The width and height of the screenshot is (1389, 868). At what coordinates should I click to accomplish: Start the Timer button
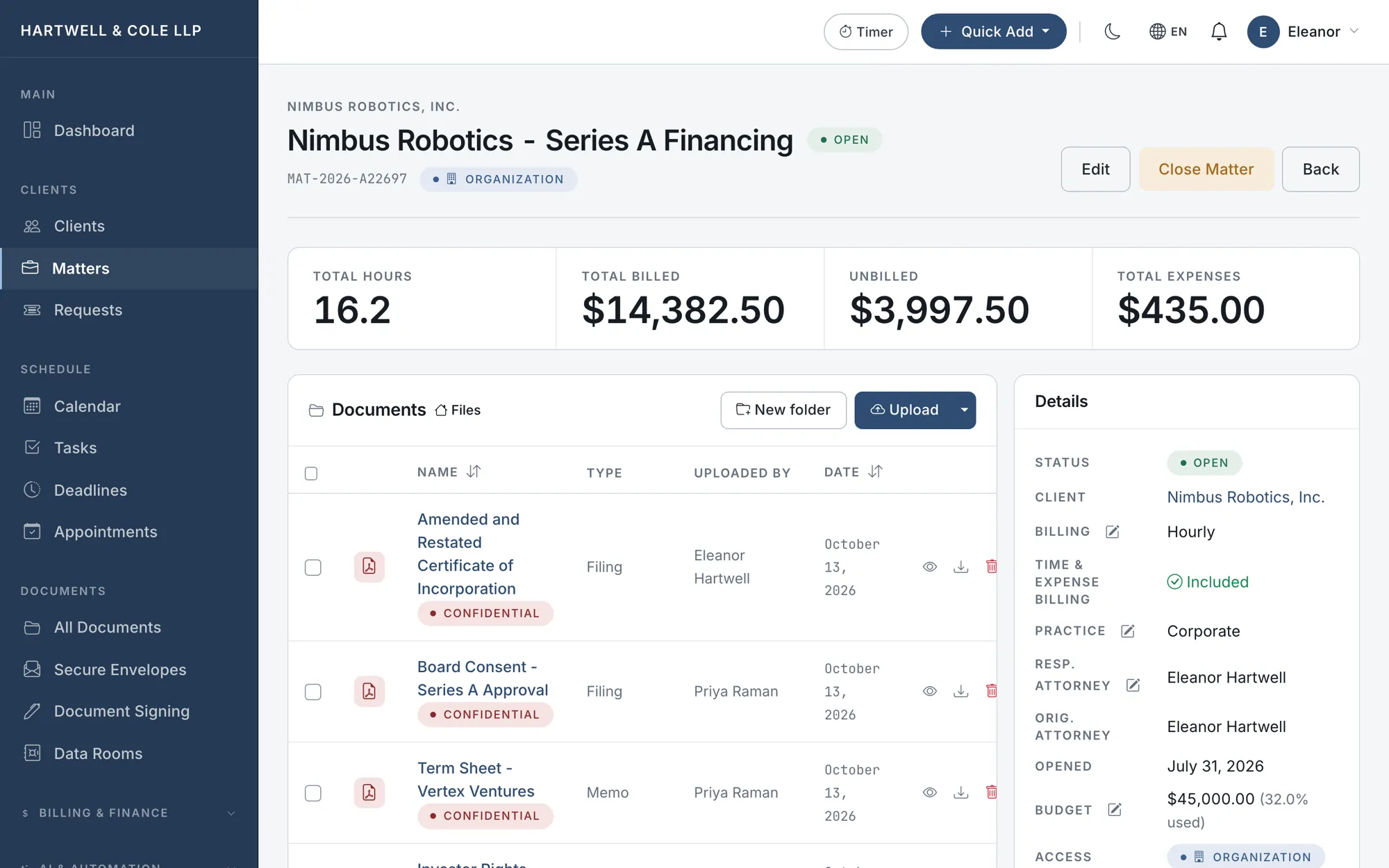click(865, 31)
